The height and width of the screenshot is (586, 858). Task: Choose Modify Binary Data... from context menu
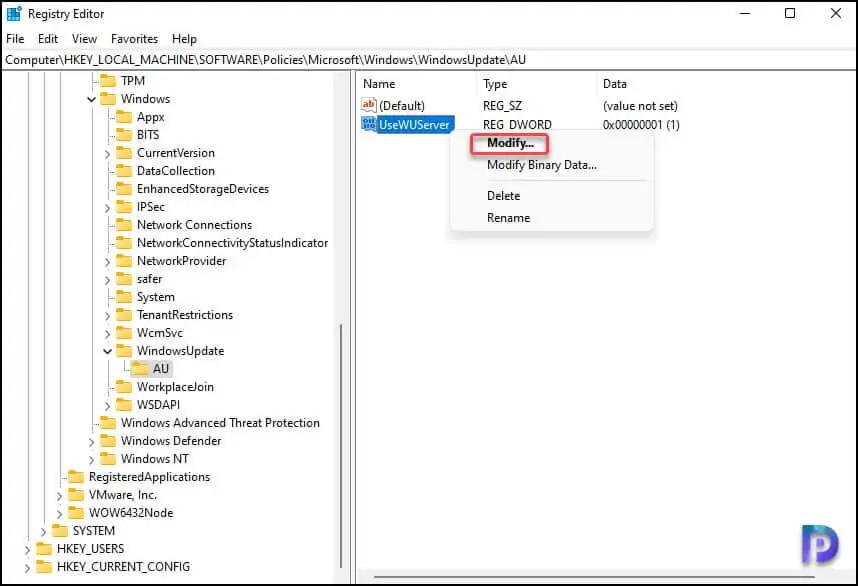click(542, 165)
